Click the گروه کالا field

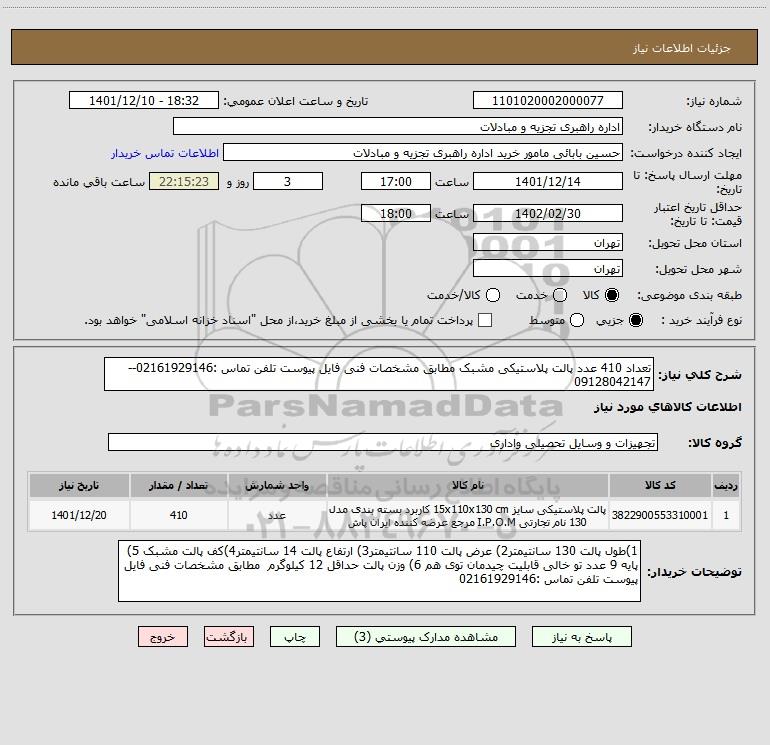point(383,442)
